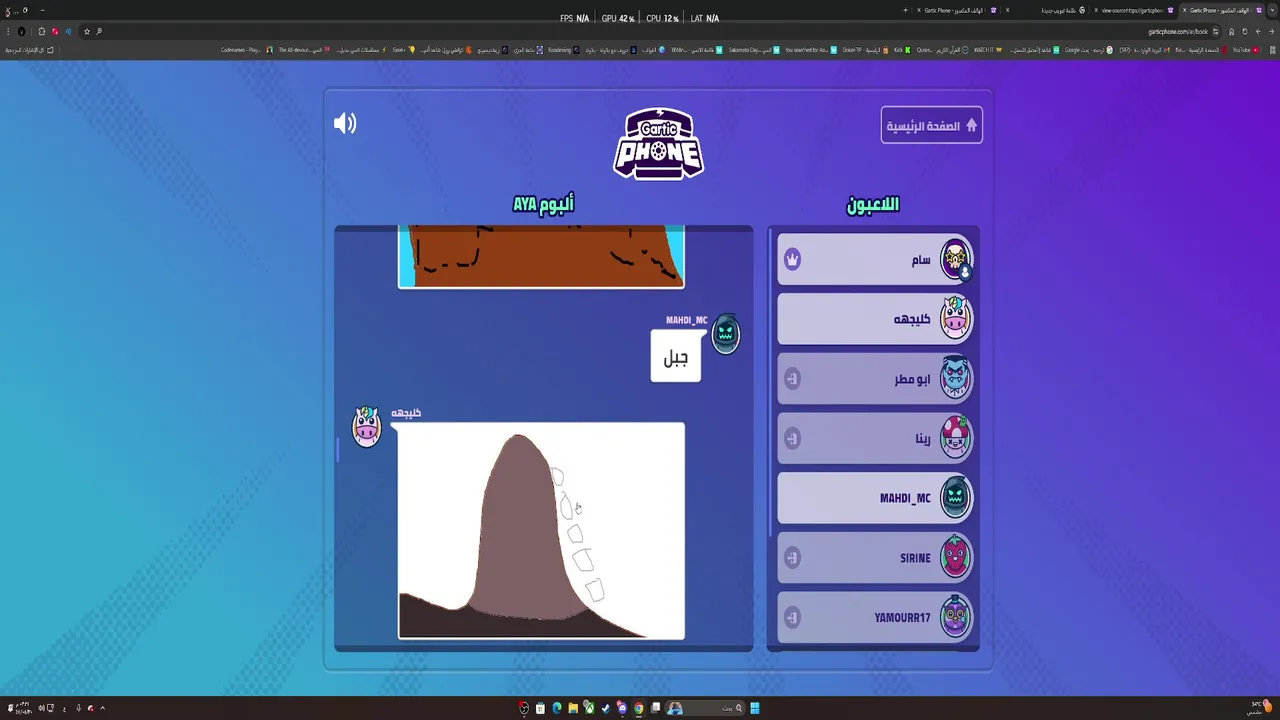The height and width of the screenshot is (720, 1280).
Task: Open the Windows Start menu
Action: pyautogui.click(x=755, y=708)
